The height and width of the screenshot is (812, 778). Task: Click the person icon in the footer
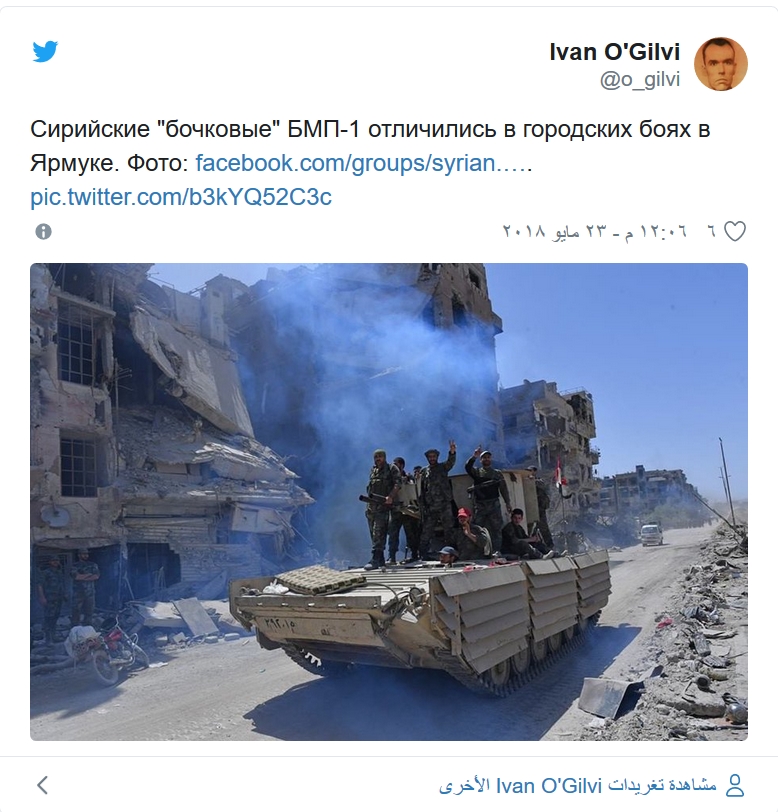click(x=734, y=786)
